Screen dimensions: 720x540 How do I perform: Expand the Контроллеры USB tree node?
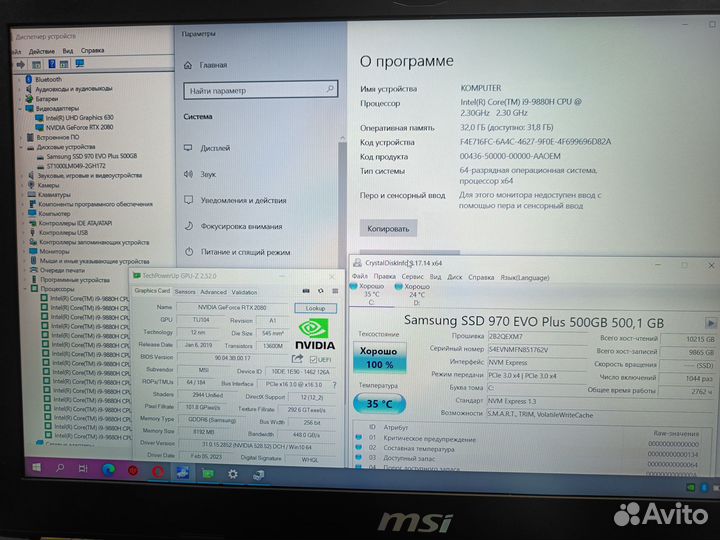23,233
